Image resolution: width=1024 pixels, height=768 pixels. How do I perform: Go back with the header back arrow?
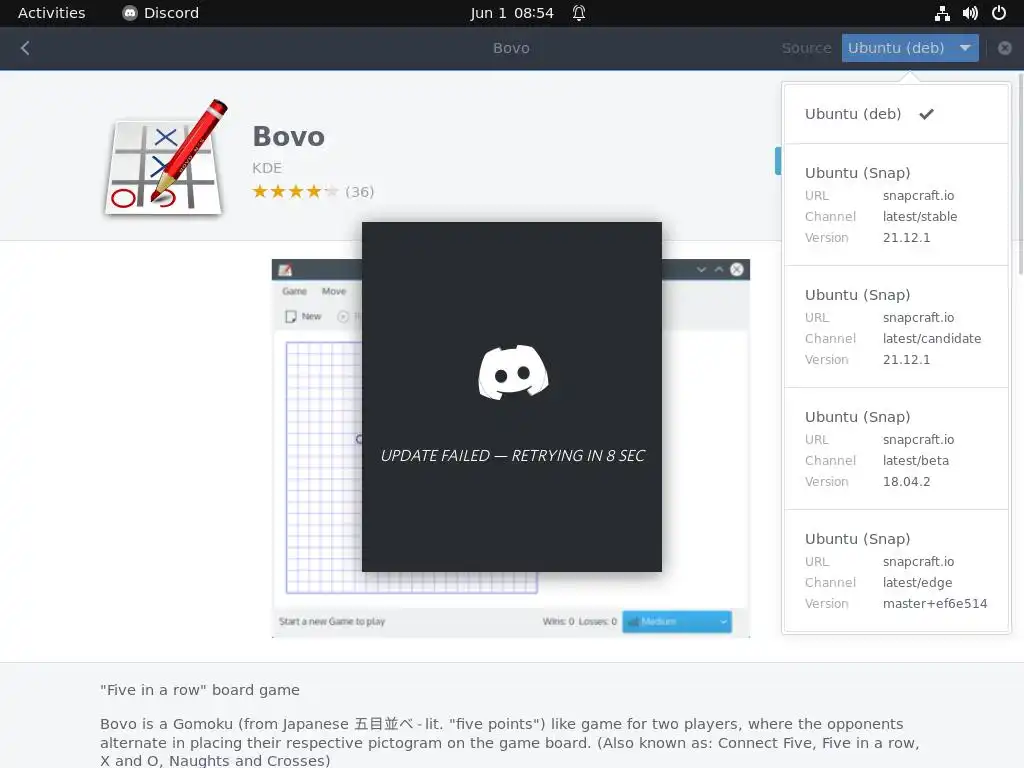pos(25,48)
